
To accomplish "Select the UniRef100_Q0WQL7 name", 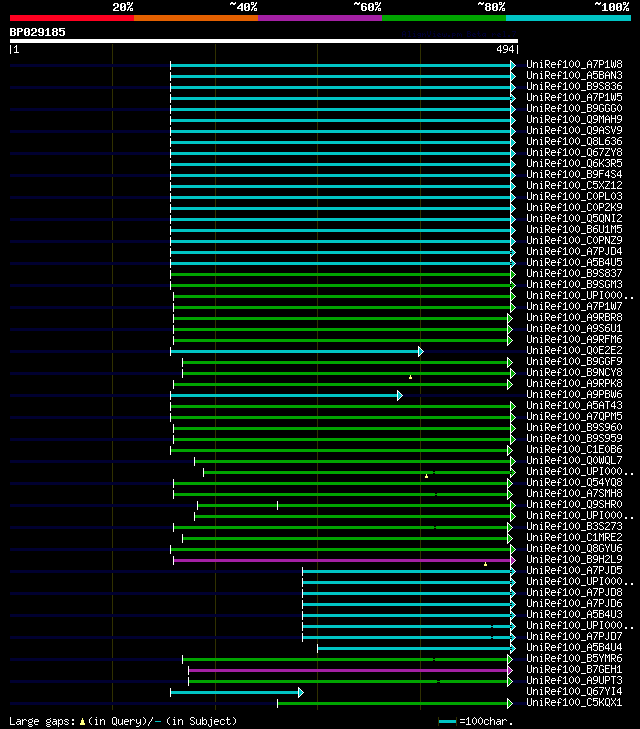I will [x=574, y=460].
